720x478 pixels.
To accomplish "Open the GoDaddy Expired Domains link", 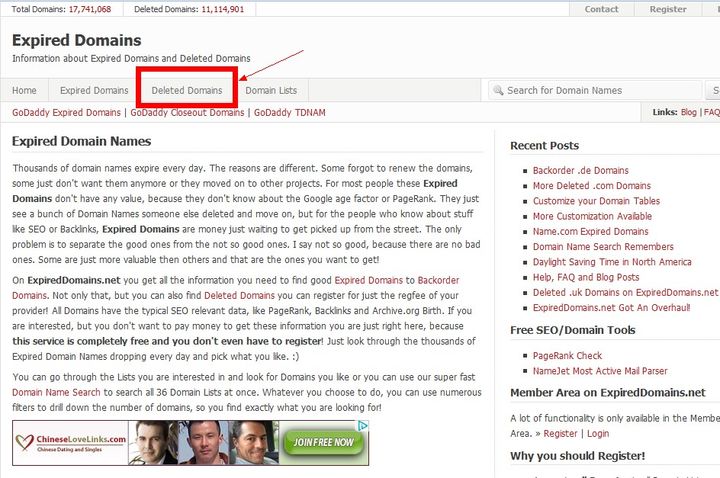I will tap(66, 113).
